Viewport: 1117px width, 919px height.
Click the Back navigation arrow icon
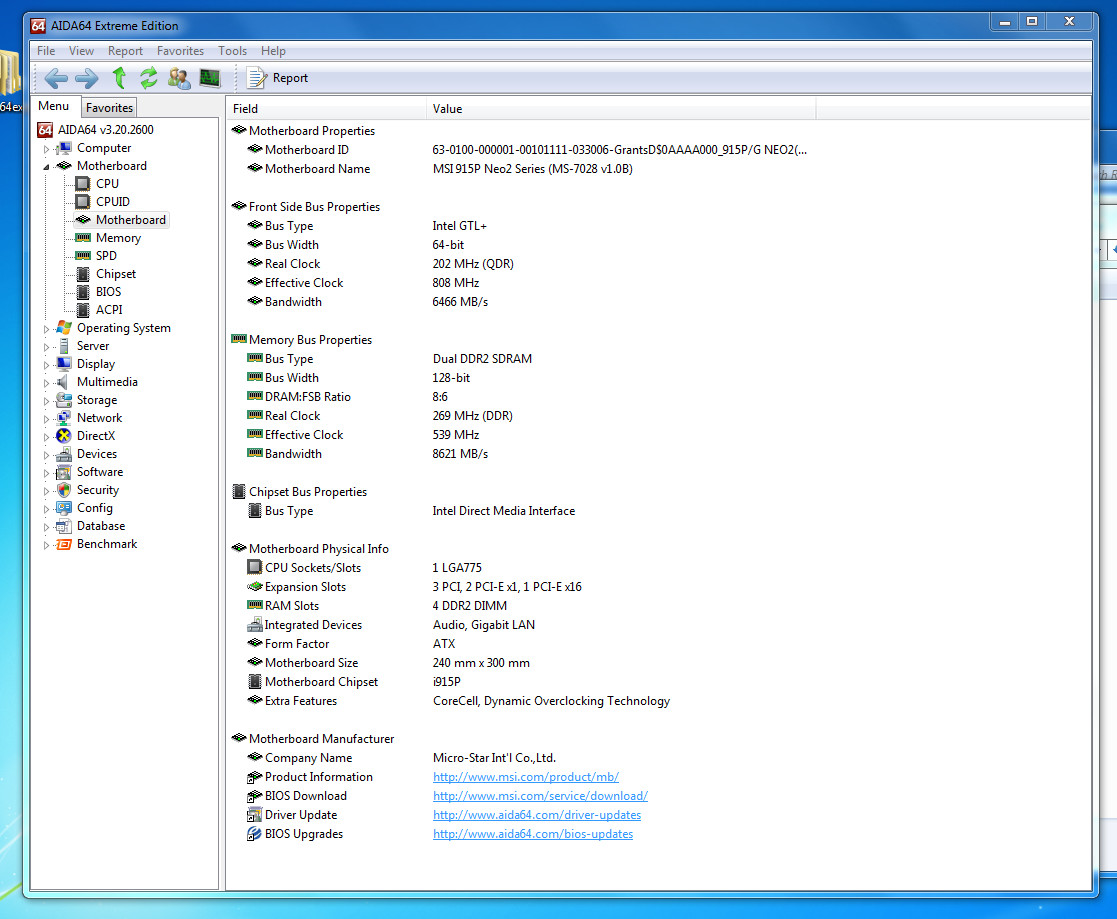(56, 78)
